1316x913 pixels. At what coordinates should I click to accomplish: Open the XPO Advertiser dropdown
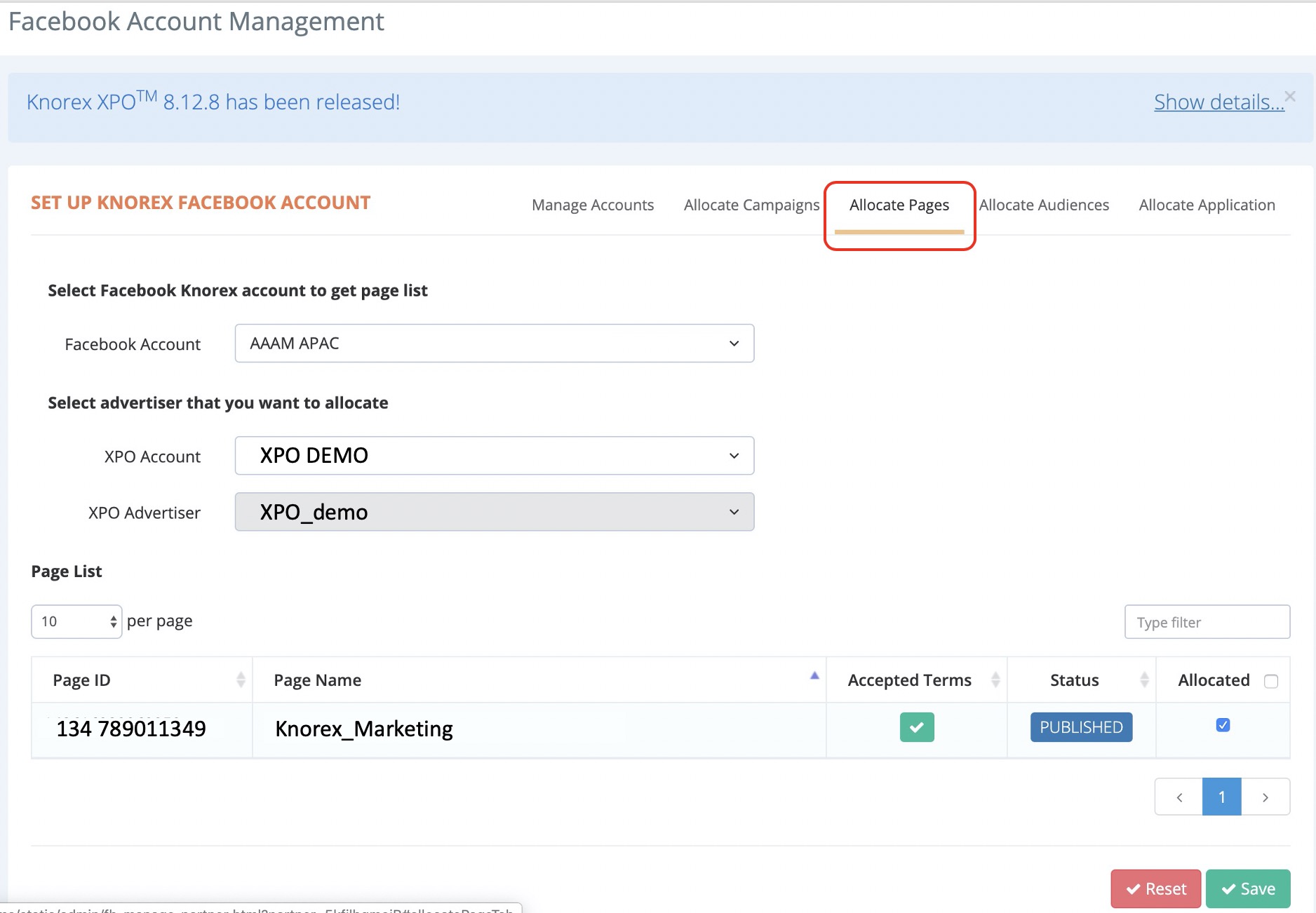494,512
